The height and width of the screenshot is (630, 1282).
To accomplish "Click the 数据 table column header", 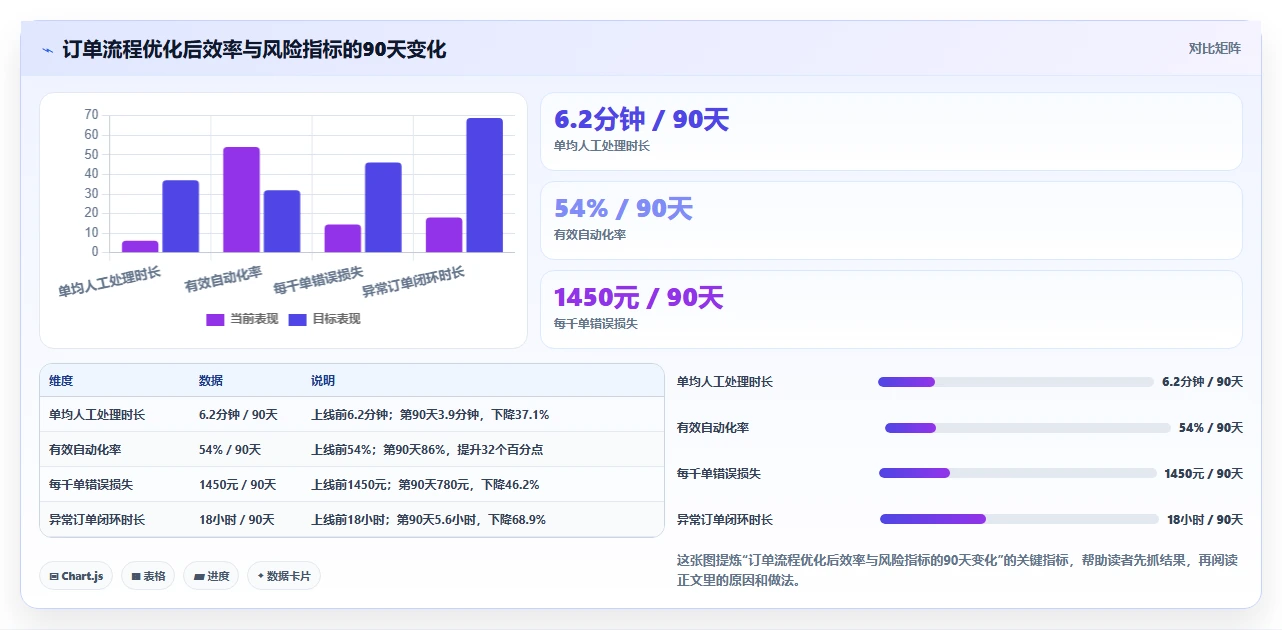I will pos(211,381).
